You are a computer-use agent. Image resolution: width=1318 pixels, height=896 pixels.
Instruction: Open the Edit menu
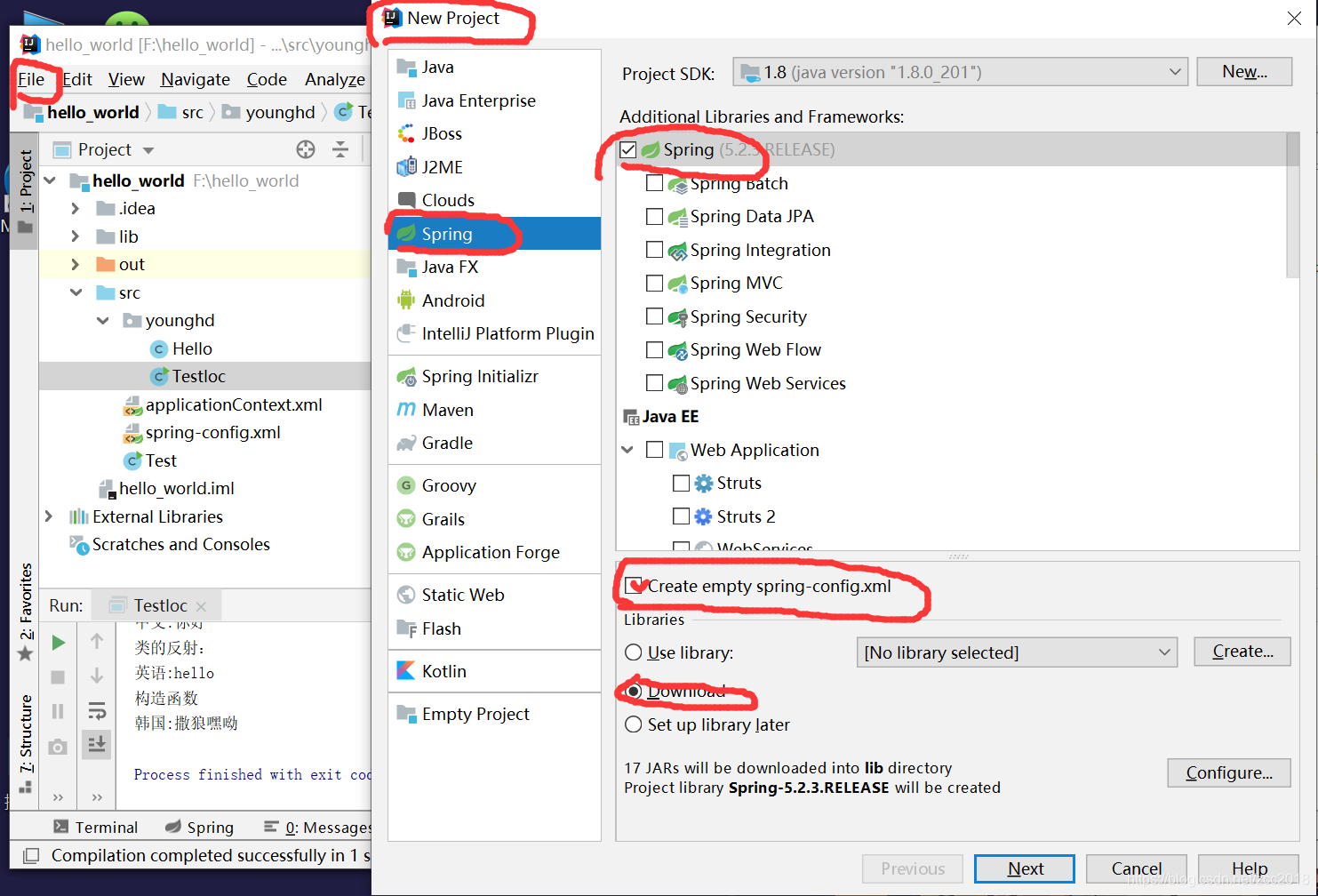point(77,79)
